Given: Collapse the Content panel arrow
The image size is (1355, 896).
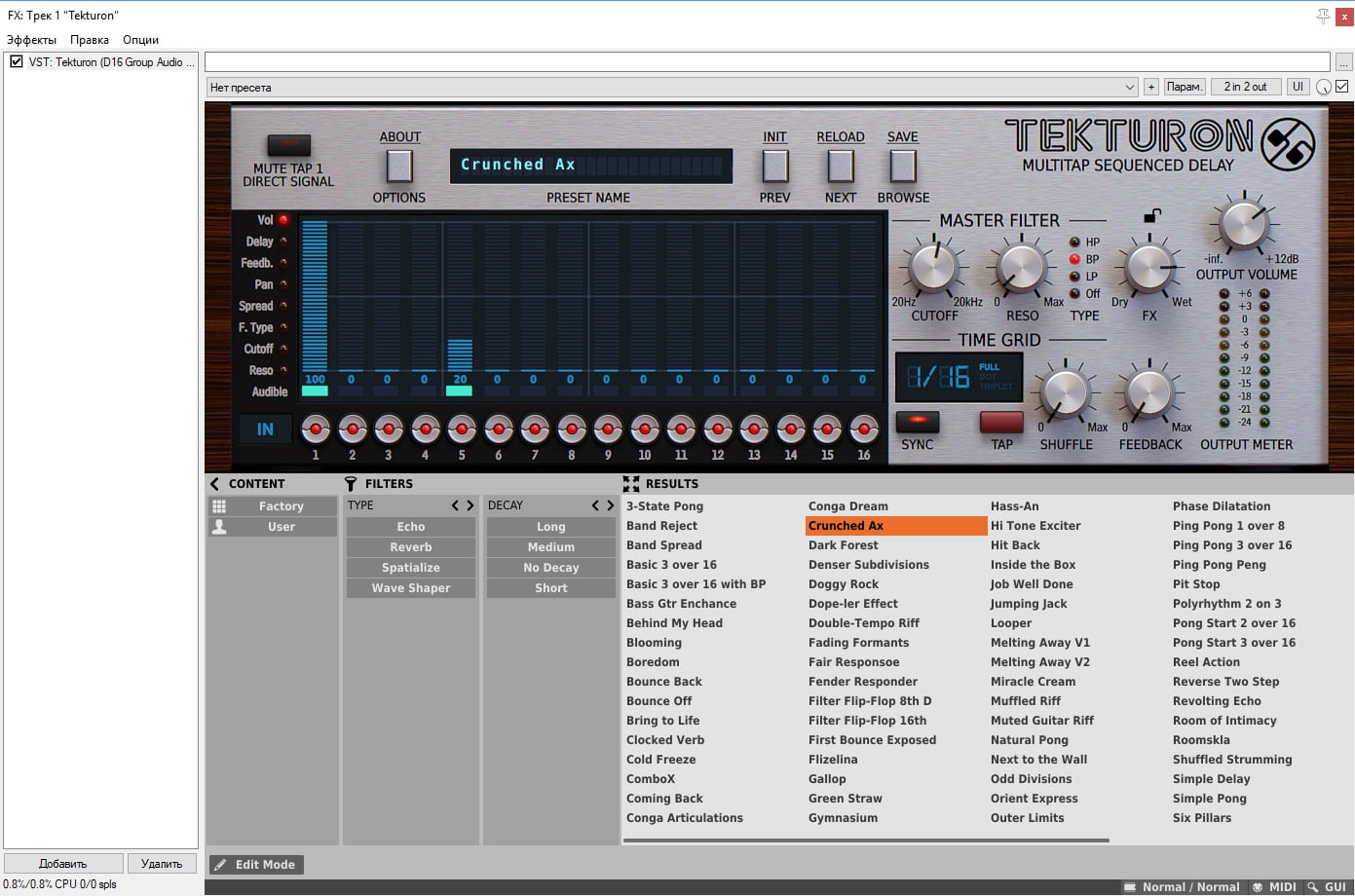Looking at the screenshot, I should pos(214,484).
